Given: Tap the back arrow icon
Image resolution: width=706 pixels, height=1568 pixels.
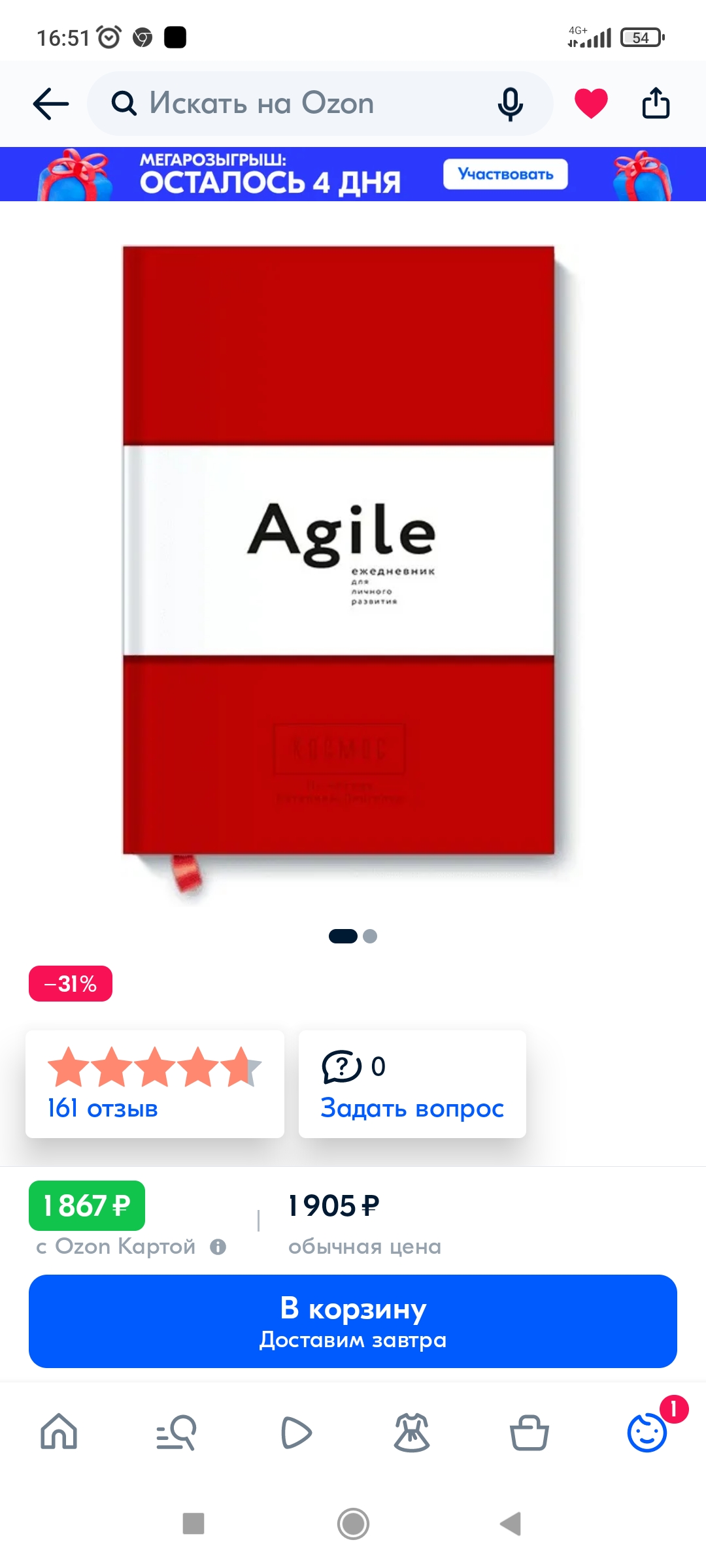Looking at the screenshot, I should coord(51,104).
